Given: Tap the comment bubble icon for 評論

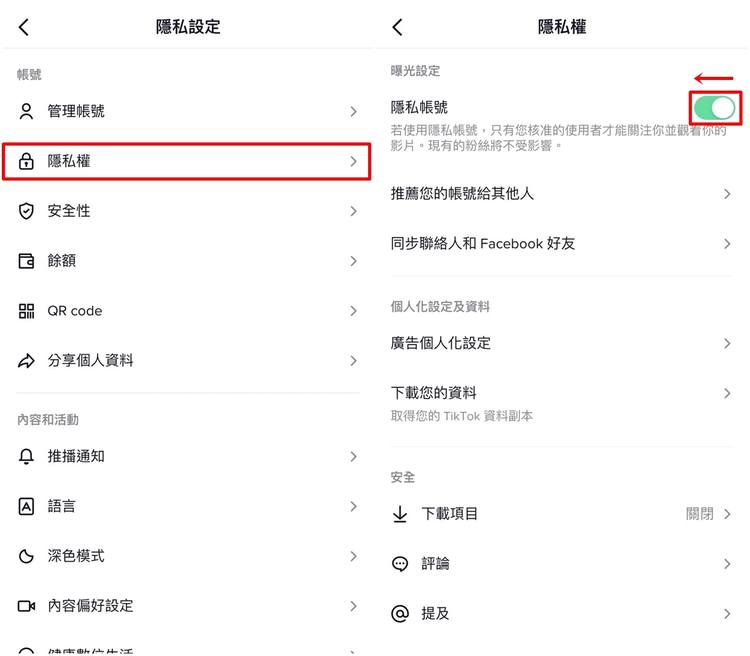Looking at the screenshot, I should (x=400, y=564).
